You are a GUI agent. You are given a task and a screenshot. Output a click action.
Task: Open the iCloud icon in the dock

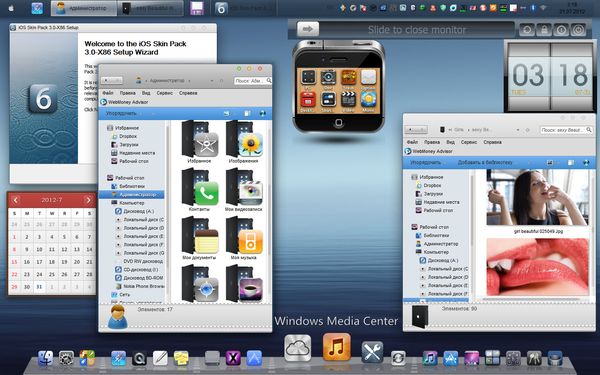pos(298,348)
